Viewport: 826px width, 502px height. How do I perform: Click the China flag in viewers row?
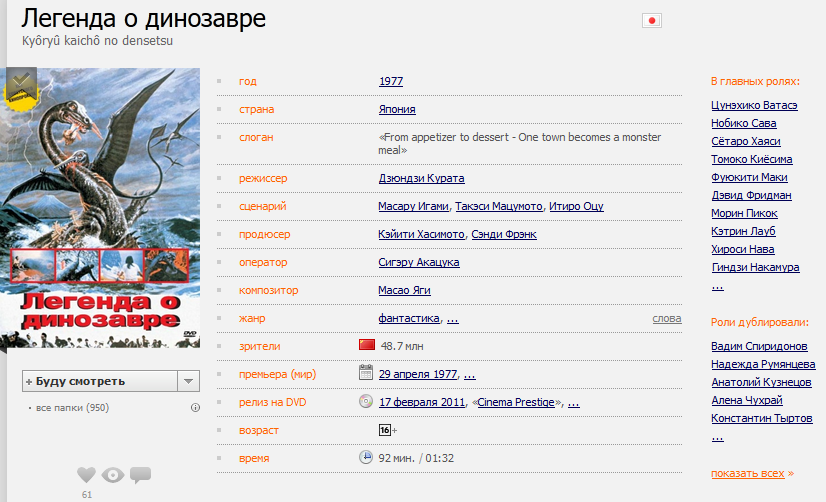click(367, 345)
